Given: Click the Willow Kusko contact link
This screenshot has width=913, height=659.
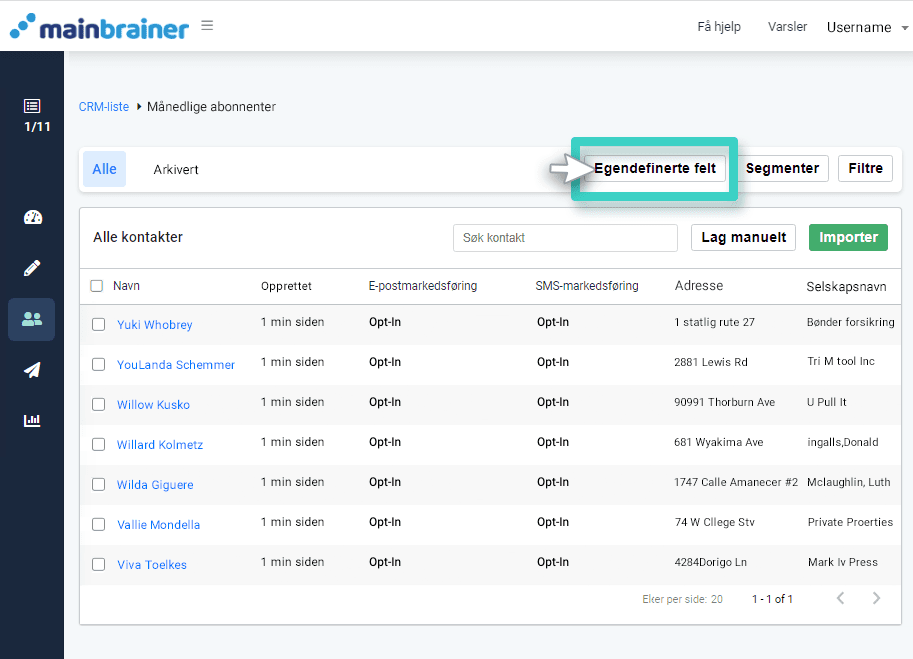Looking at the screenshot, I should pyautogui.click(x=152, y=404).
